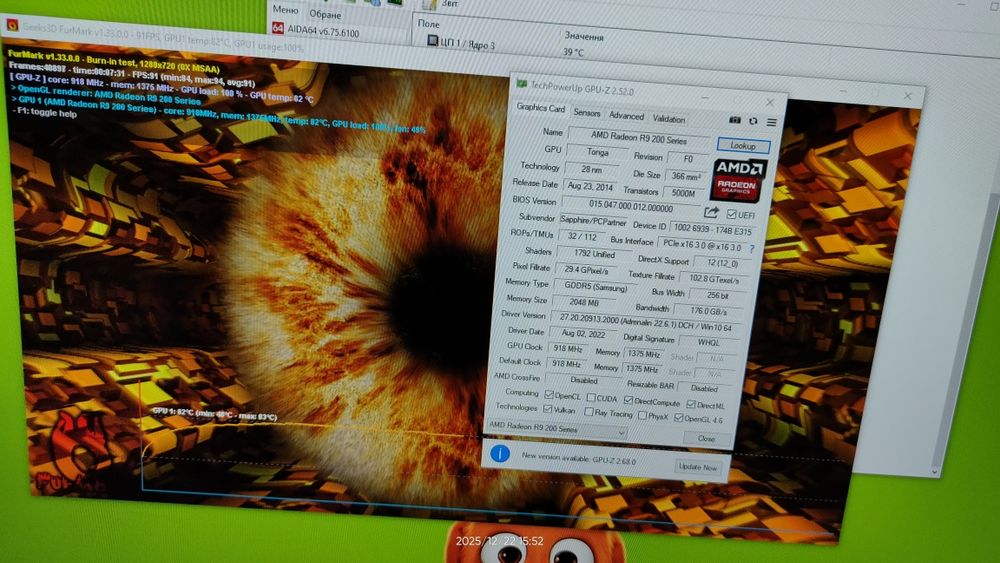Click the GPU field showing Tonga

point(598,152)
